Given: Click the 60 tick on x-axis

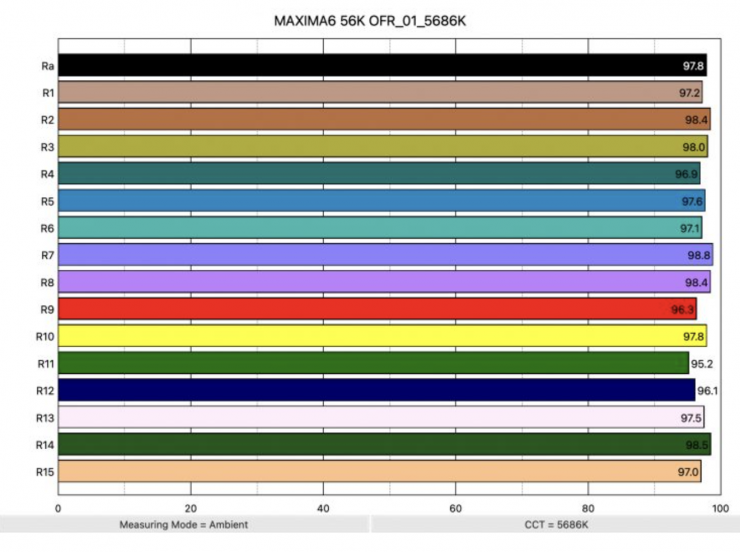Looking at the screenshot, I should click(455, 507).
